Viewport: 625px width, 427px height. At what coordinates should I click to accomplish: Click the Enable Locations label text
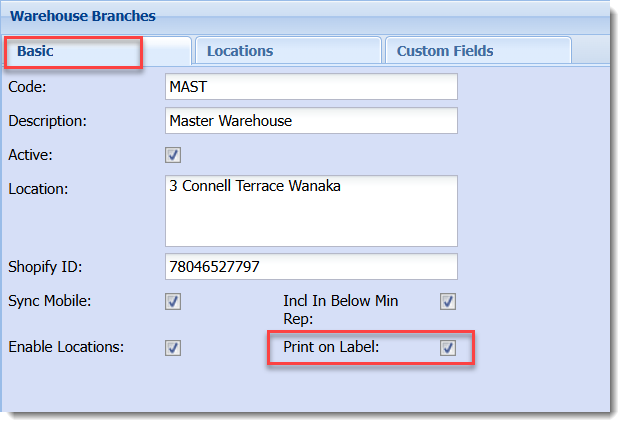tap(66, 348)
